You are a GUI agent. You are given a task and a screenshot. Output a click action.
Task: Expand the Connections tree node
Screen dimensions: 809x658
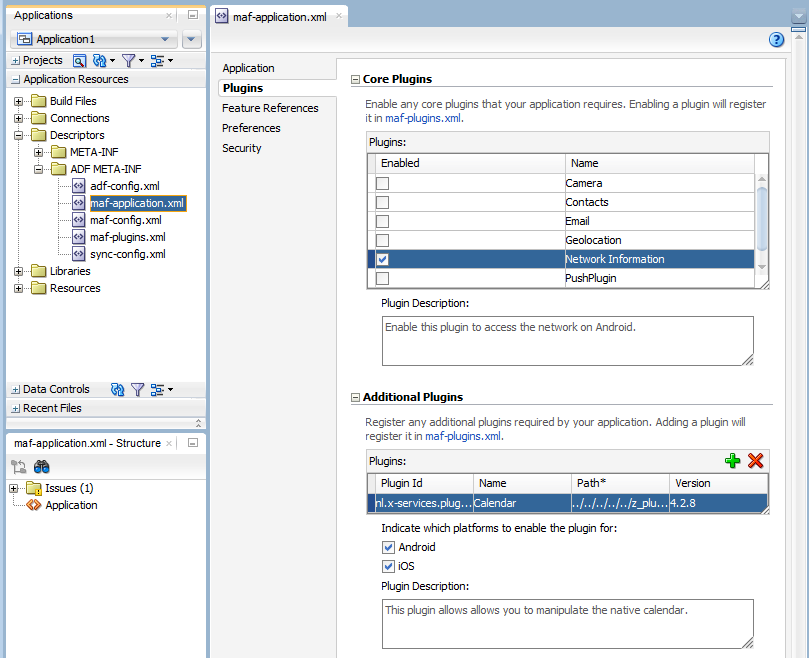19,118
